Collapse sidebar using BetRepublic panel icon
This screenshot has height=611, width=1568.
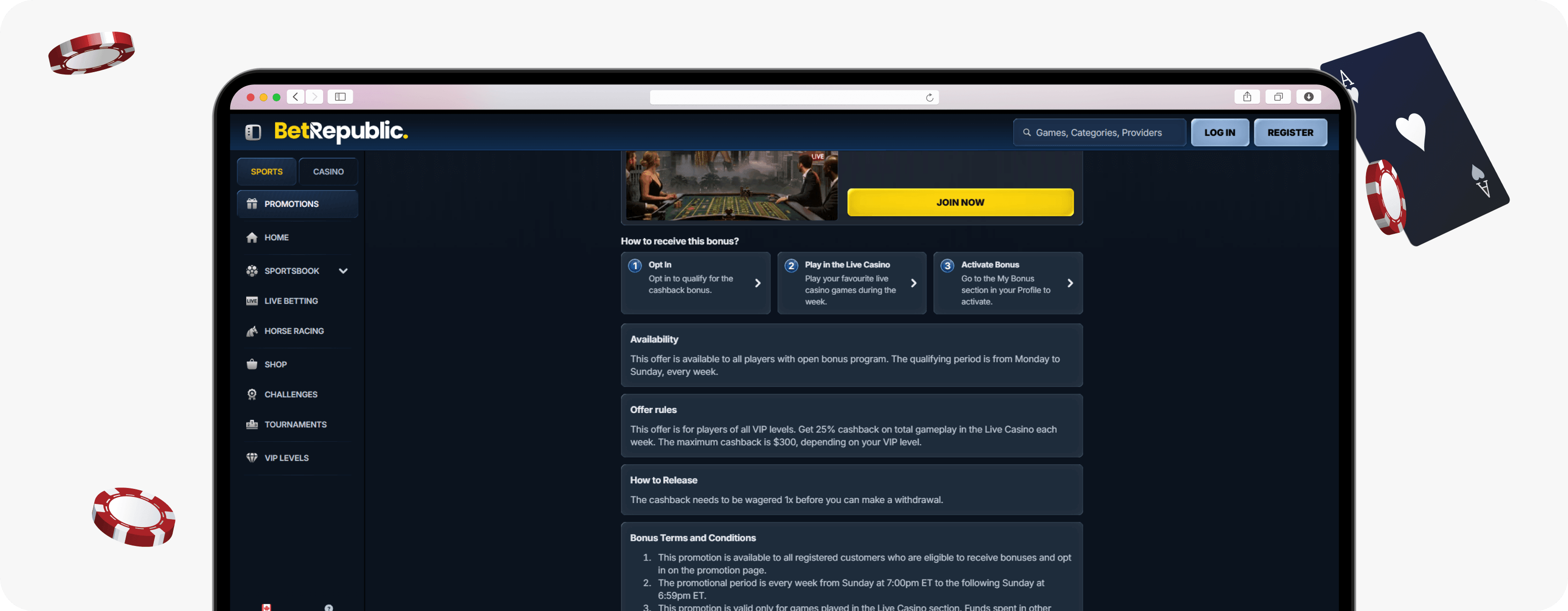tap(253, 132)
